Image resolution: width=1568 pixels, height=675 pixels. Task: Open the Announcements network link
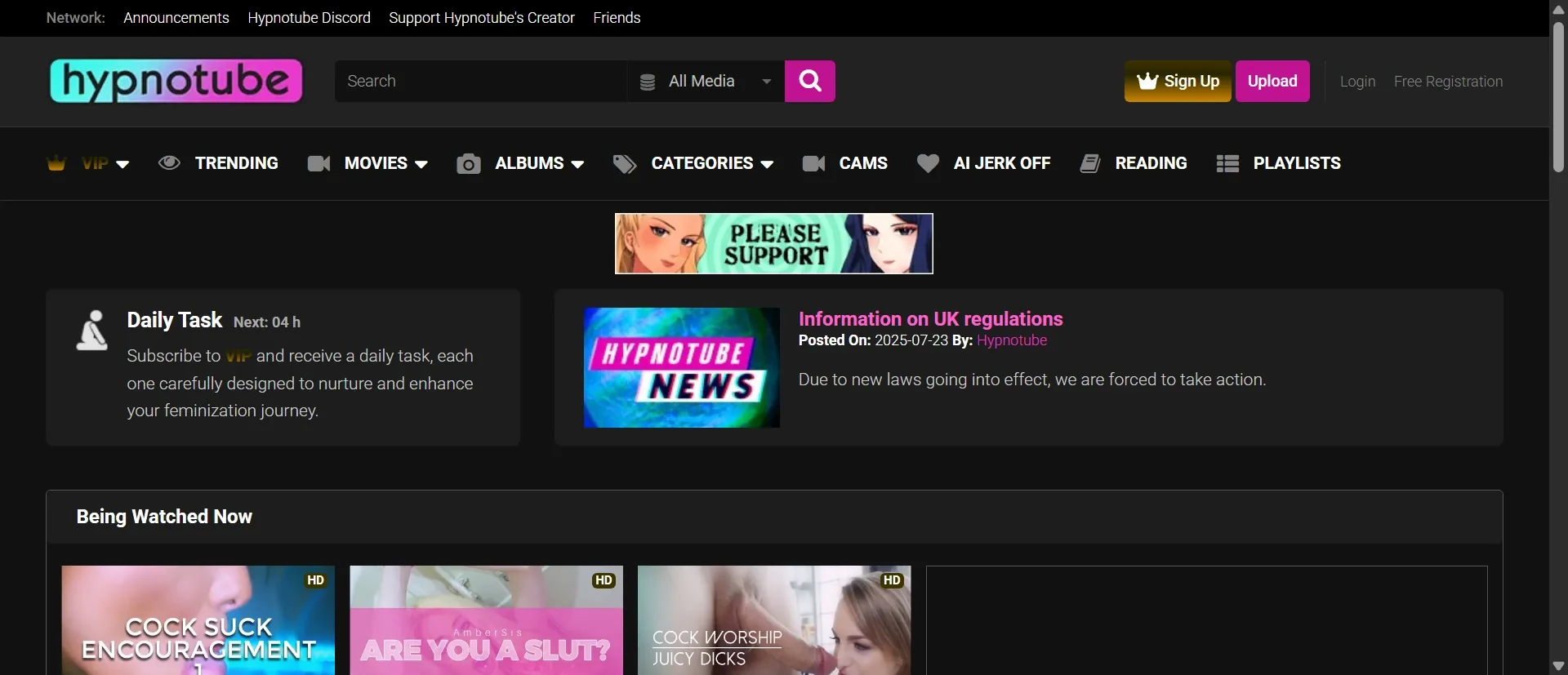coord(176,18)
